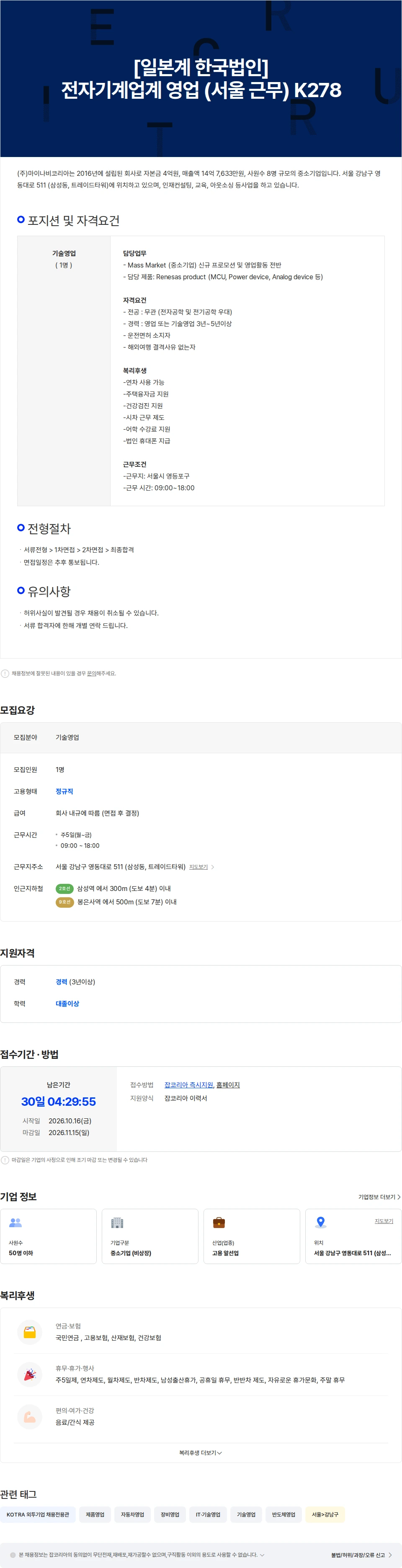Viewport: 402px width, 1568px height.
Task: Open 지도보기 next to 근무지주소
Action: 198,867
